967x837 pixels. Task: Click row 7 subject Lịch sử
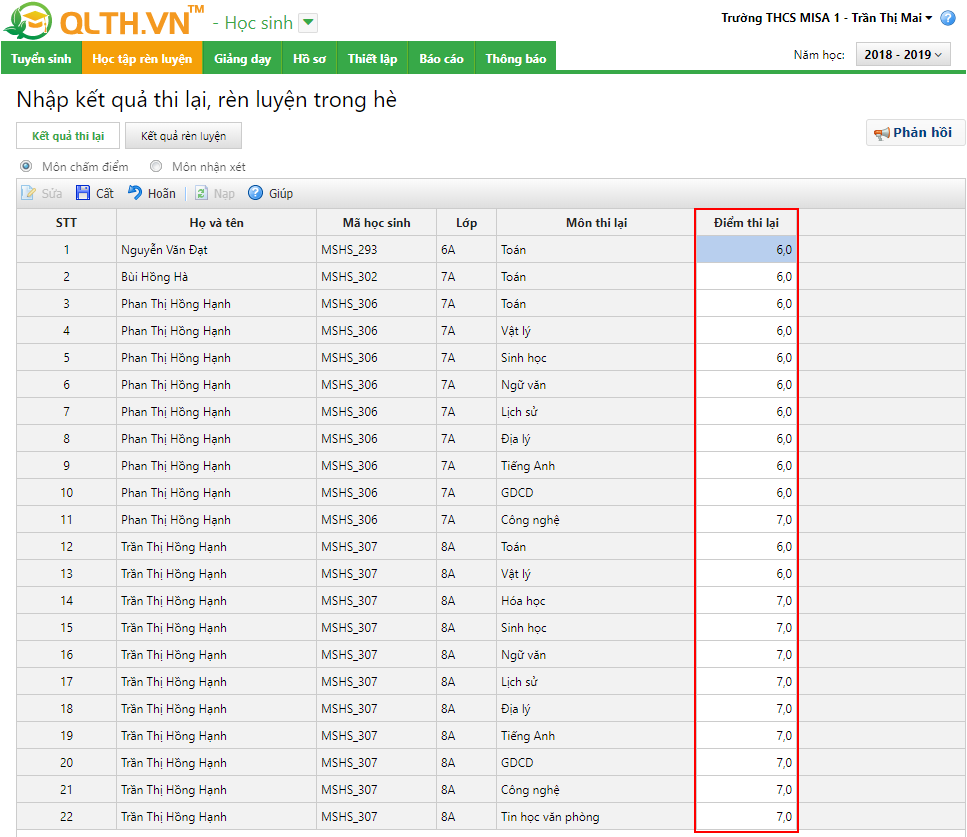pos(519,412)
